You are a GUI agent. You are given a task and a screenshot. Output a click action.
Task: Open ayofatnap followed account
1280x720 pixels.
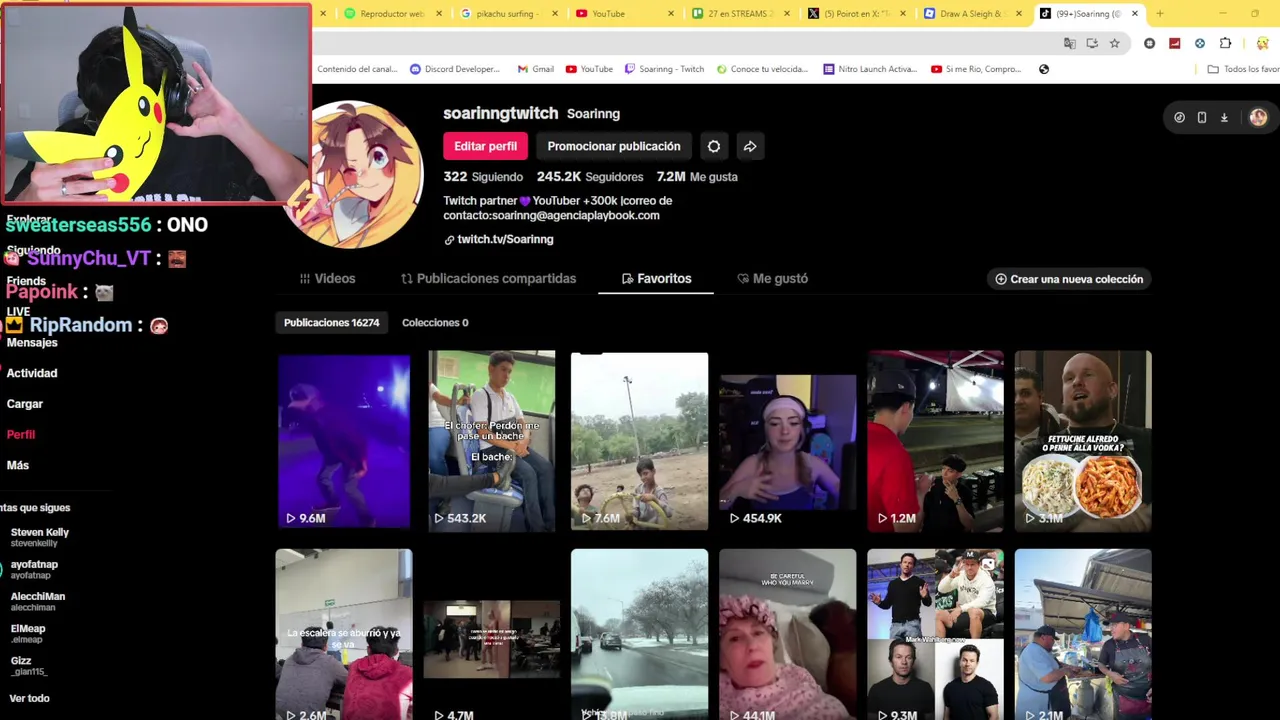pos(34,569)
